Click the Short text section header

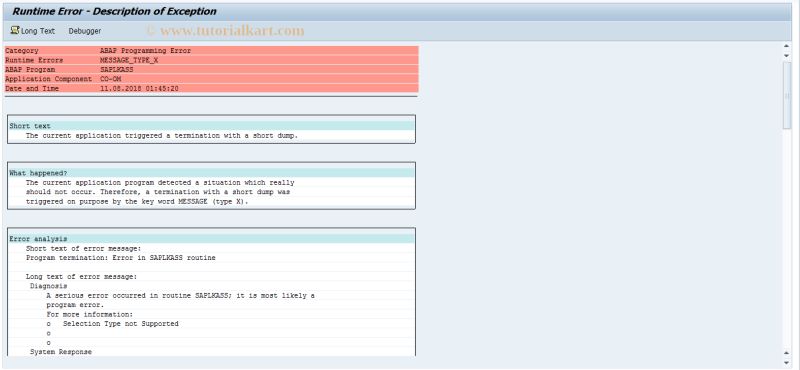pos(211,126)
